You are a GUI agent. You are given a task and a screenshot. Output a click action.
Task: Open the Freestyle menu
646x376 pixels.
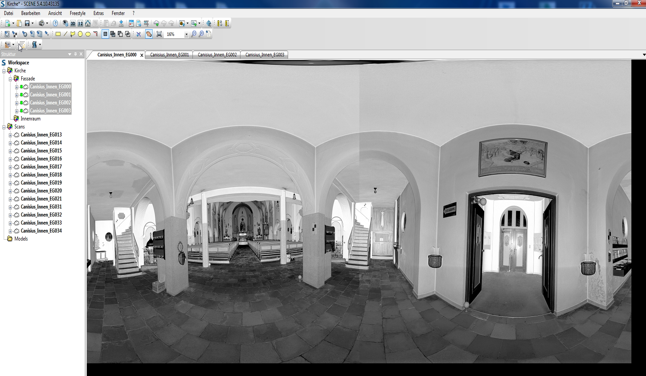pos(77,13)
